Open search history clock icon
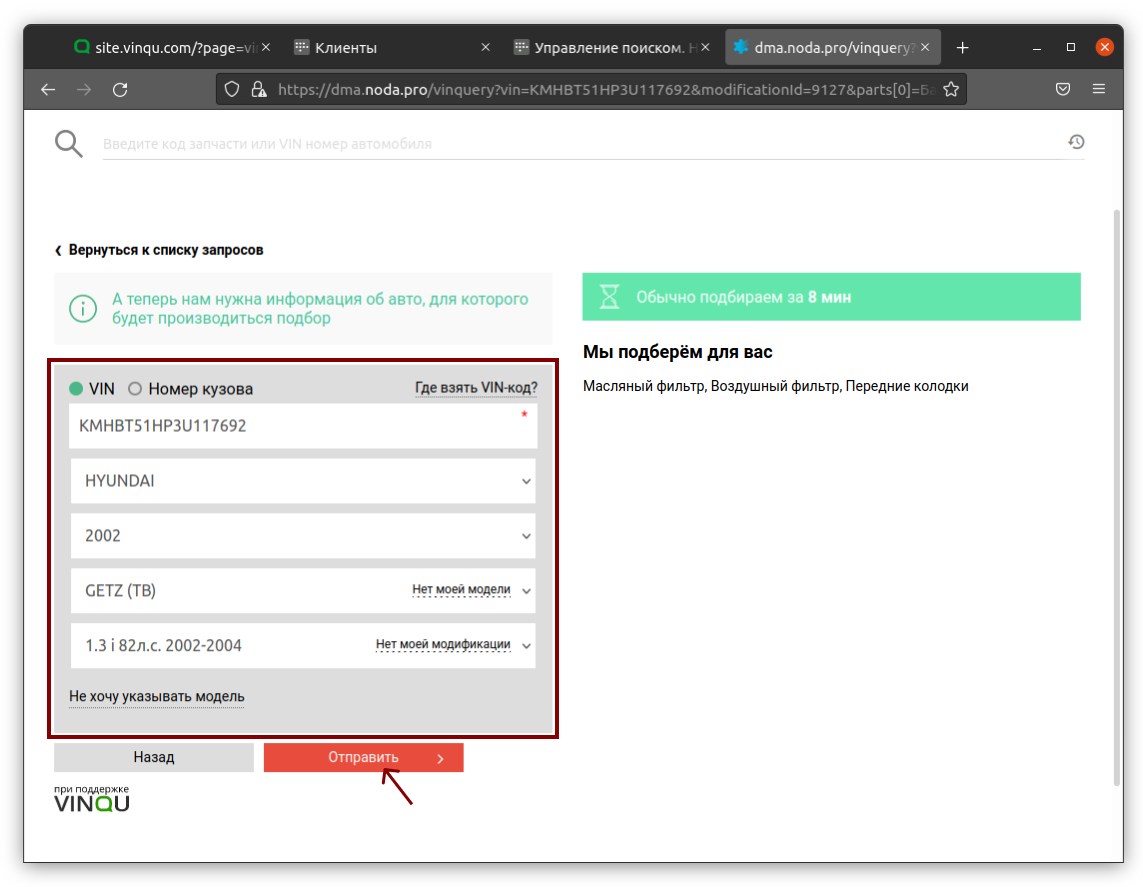The width and height of the screenshot is (1143, 887). pyautogui.click(x=1076, y=143)
